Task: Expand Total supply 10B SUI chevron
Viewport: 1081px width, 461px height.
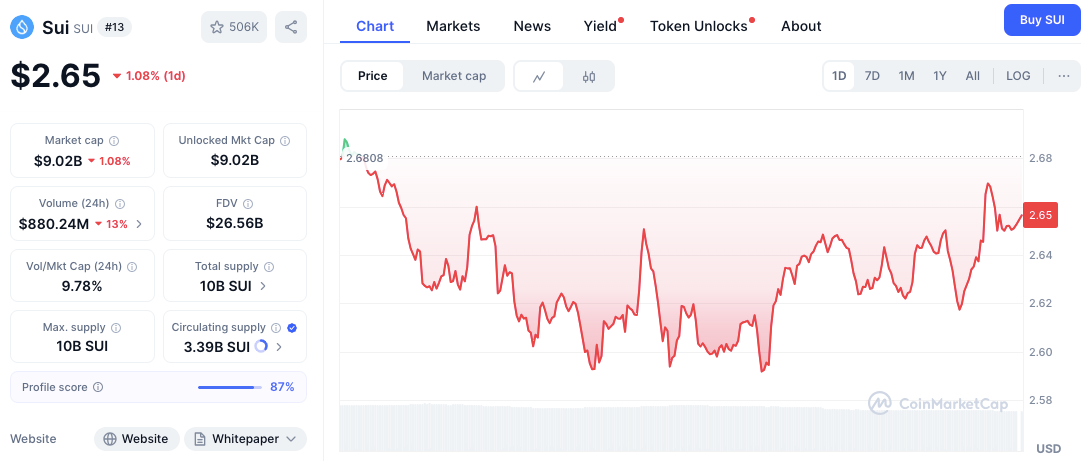Action: coord(263,286)
